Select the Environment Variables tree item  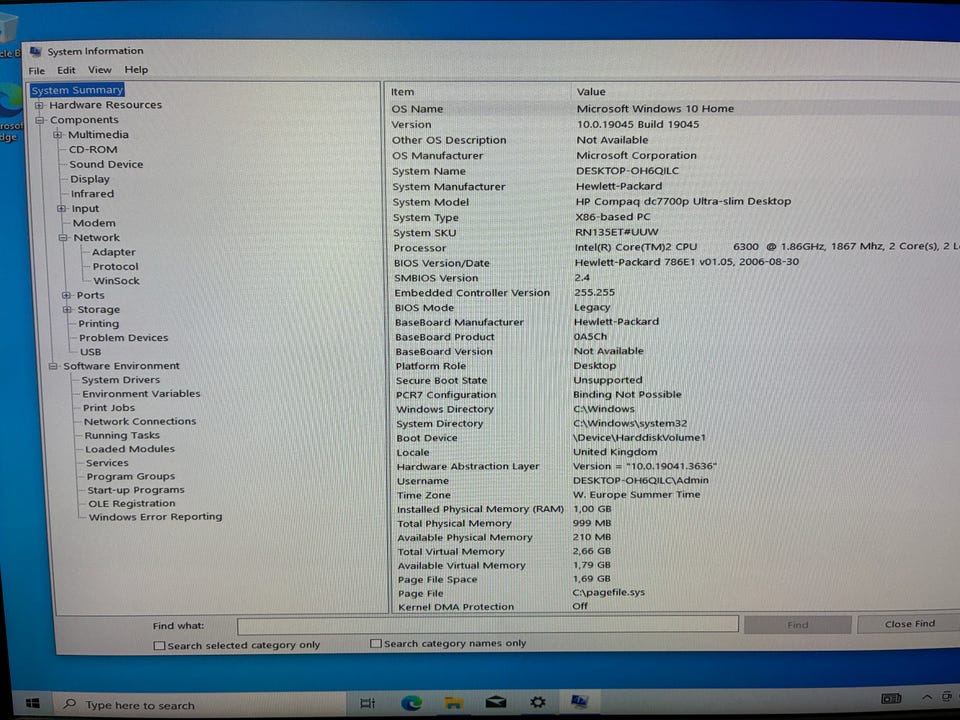tap(141, 394)
